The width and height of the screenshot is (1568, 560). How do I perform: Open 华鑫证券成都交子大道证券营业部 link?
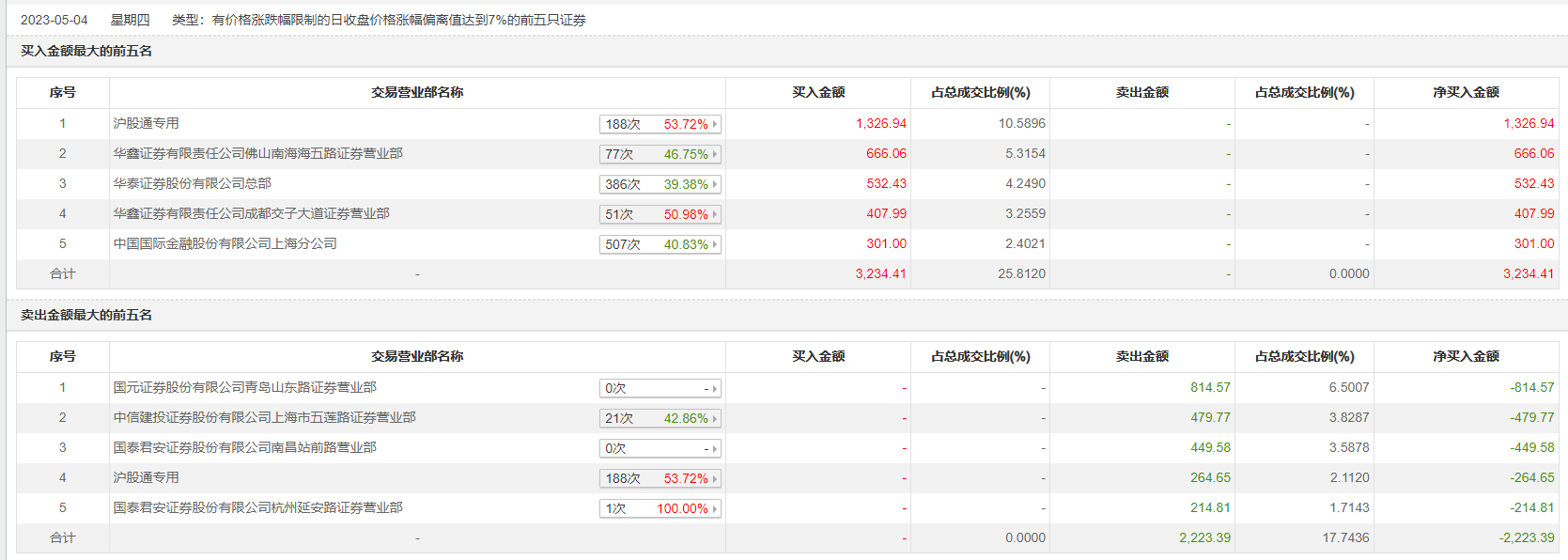tap(252, 213)
